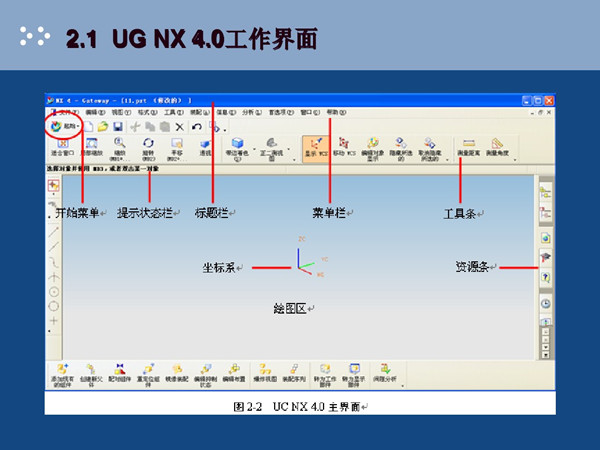Click the Paste clipboard icon
The width and height of the screenshot is (600, 450).
pyautogui.click(x=165, y=127)
